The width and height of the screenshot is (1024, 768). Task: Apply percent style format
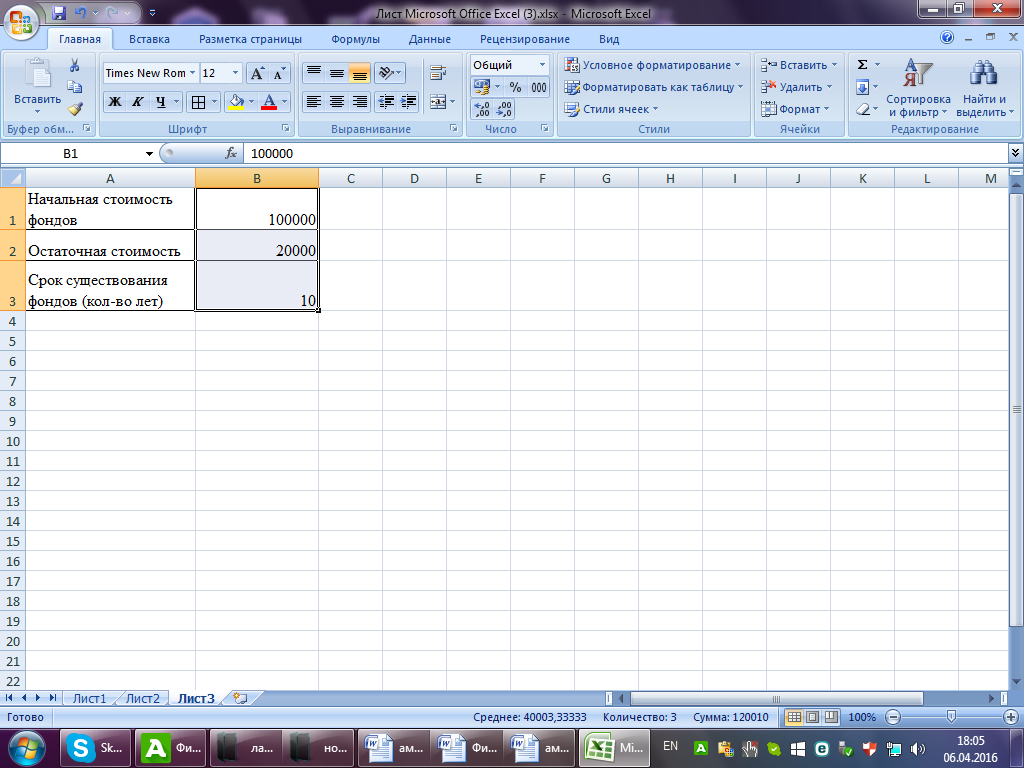pyautogui.click(x=515, y=87)
